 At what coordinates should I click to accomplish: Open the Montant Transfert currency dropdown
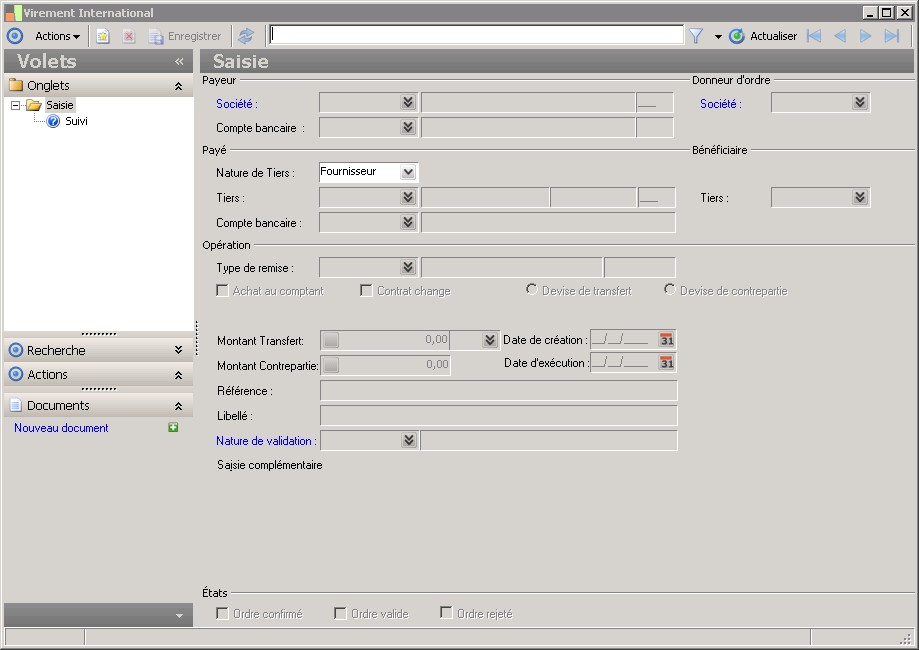point(490,340)
